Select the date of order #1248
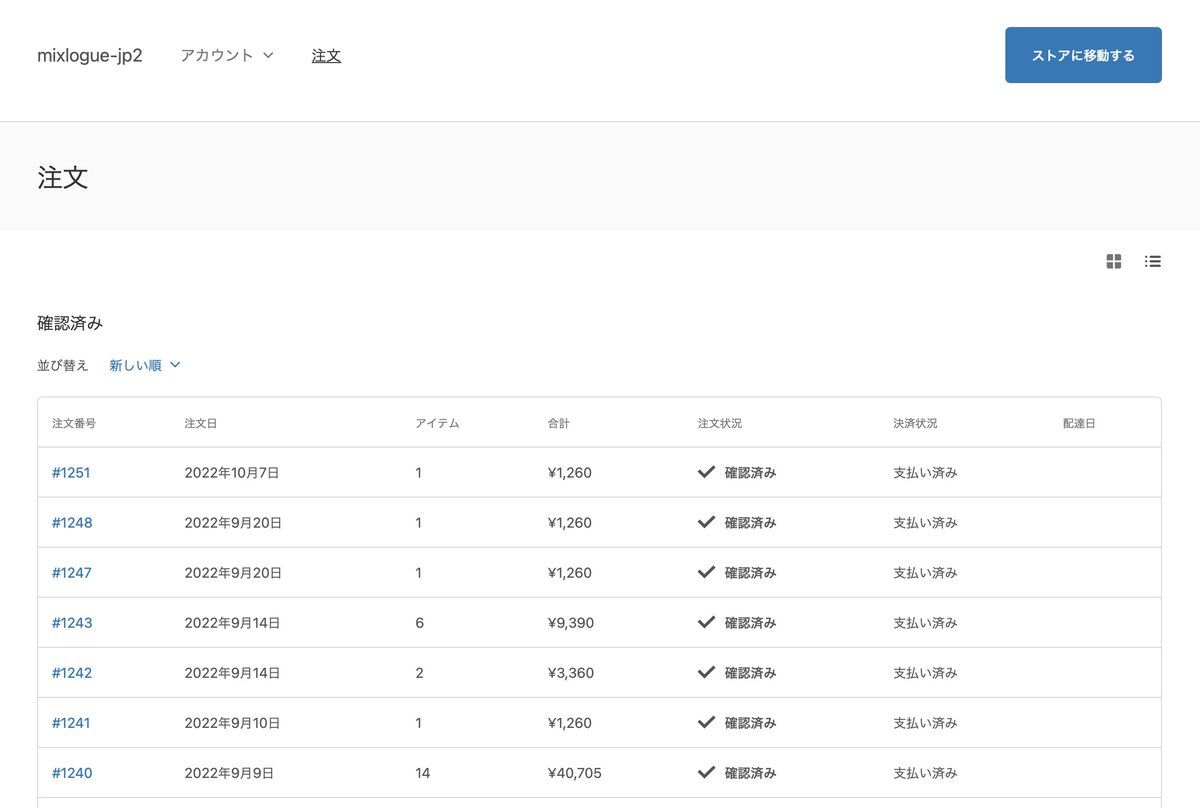 pos(233,522)
